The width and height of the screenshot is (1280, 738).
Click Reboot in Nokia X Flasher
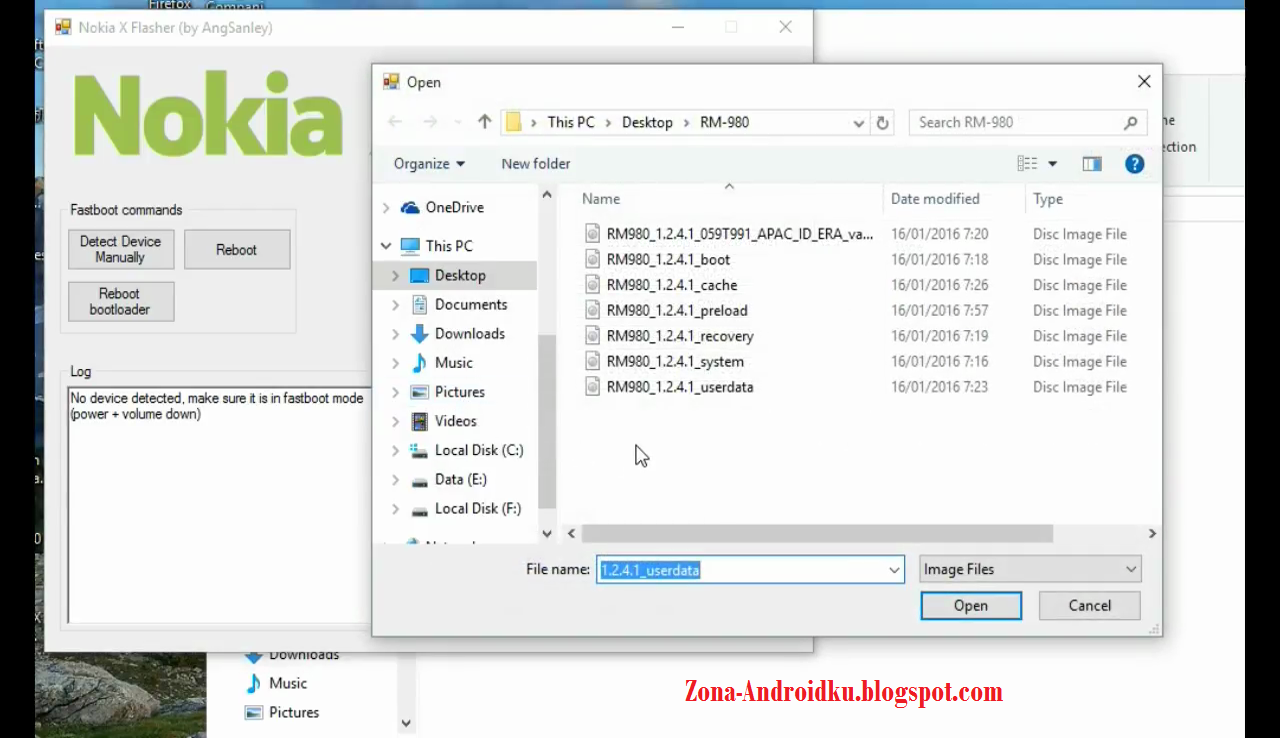point(236,250)
